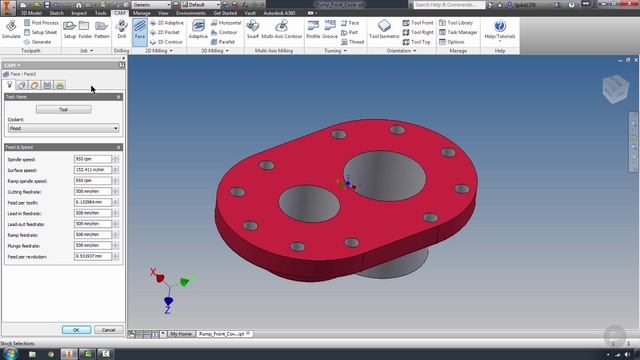Run the Post Process command
Screen dimensions: 640x360
pyautogui.click(x=41, y=23)
